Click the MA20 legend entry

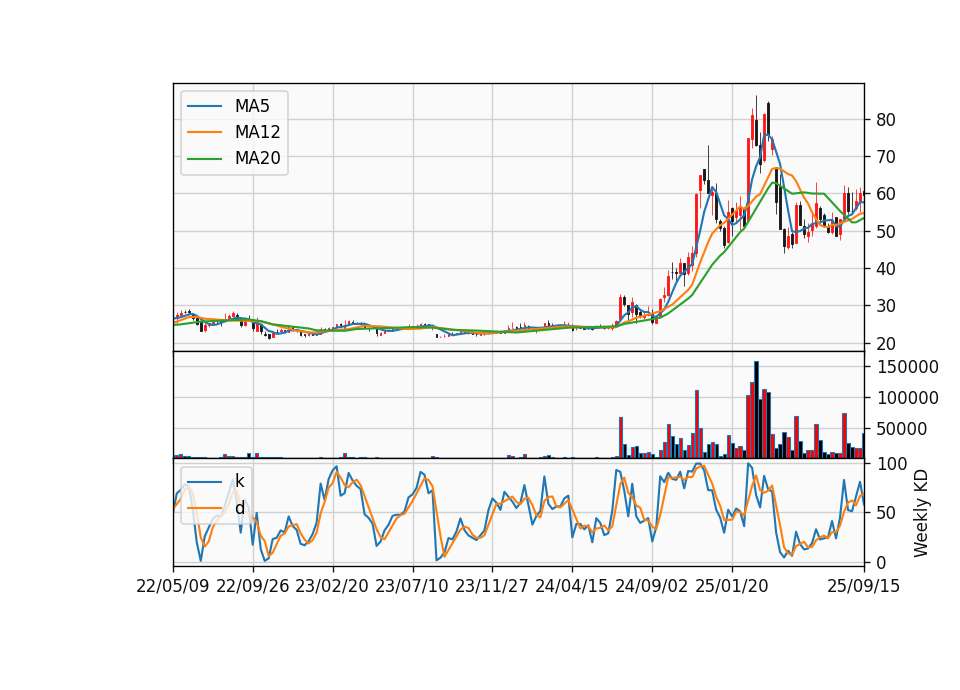pos(234,158)
